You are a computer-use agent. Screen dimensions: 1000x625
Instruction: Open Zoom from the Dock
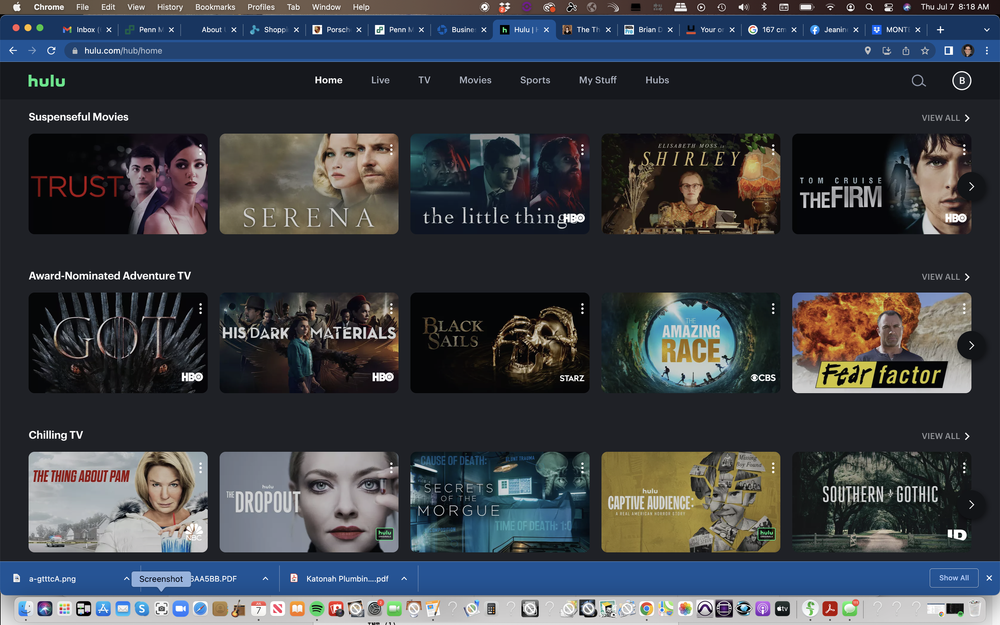[x=180, y=608]
